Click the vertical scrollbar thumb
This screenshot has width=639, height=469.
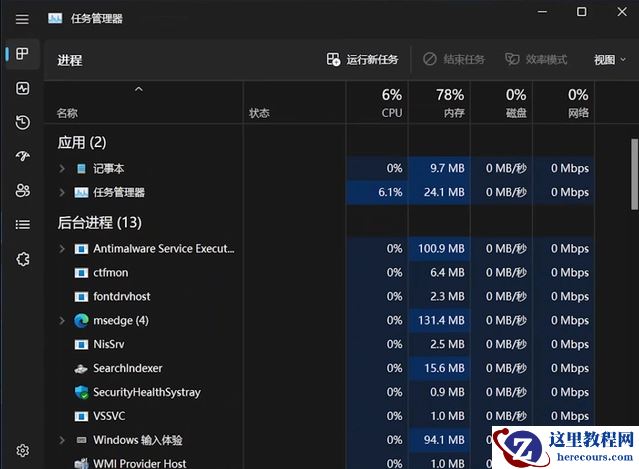click(x=635, y=174)
